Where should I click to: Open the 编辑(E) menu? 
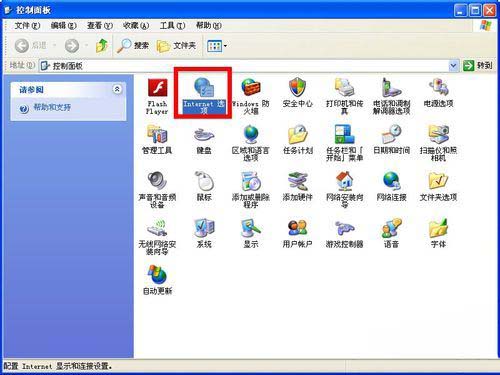63,26
